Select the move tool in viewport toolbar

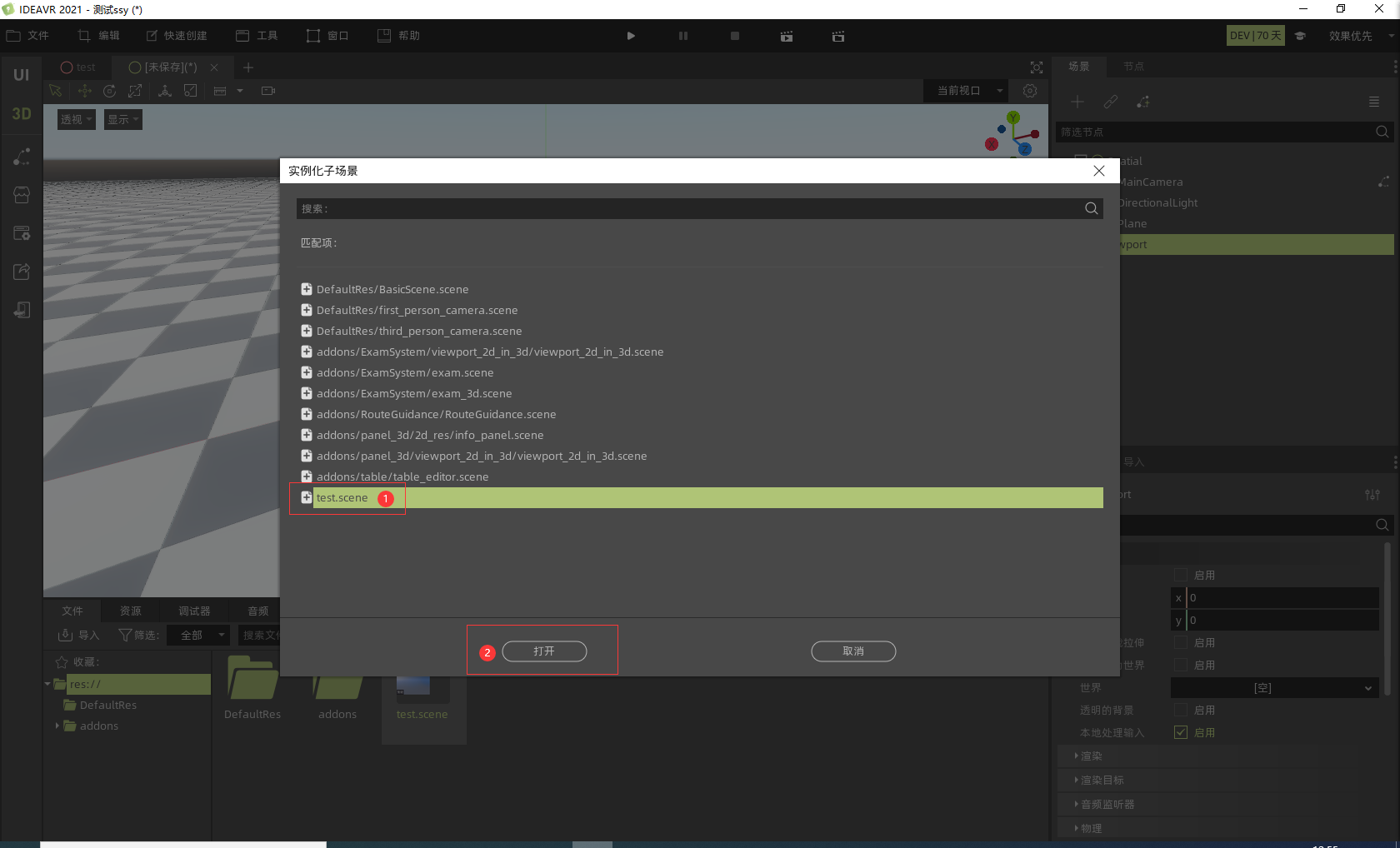[84, 91]
